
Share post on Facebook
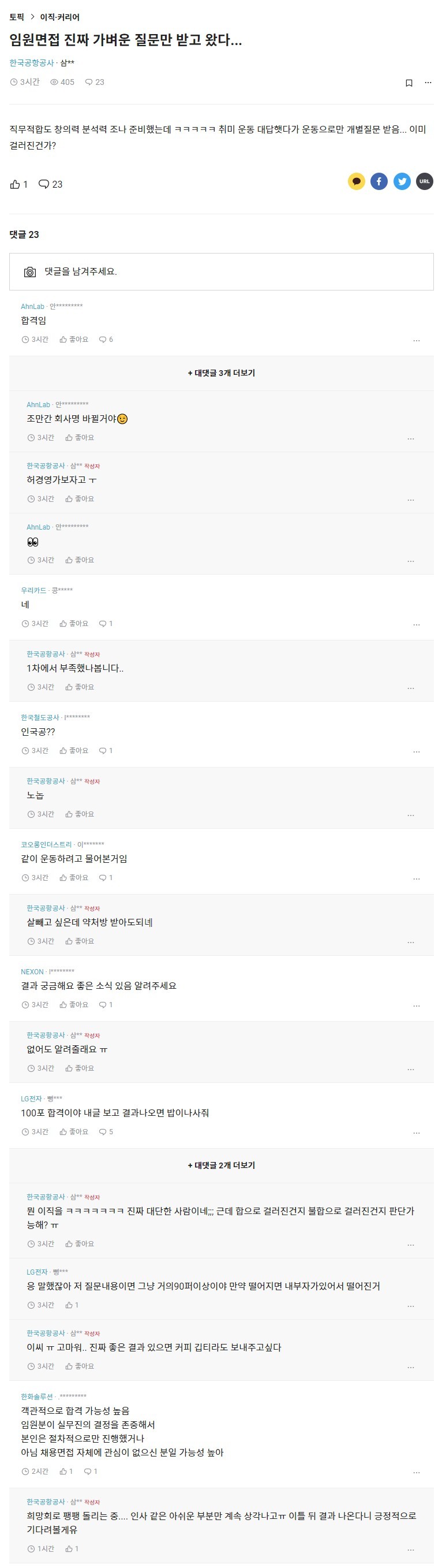[x=379, y=181]
